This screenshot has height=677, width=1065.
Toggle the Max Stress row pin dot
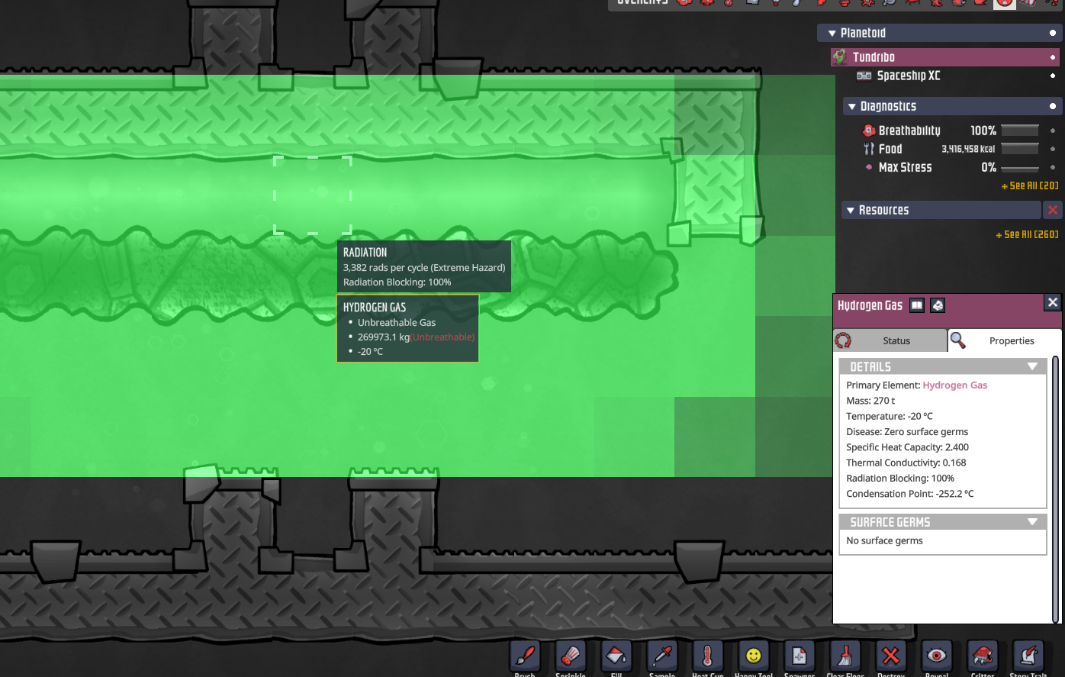coord(1053,167)
